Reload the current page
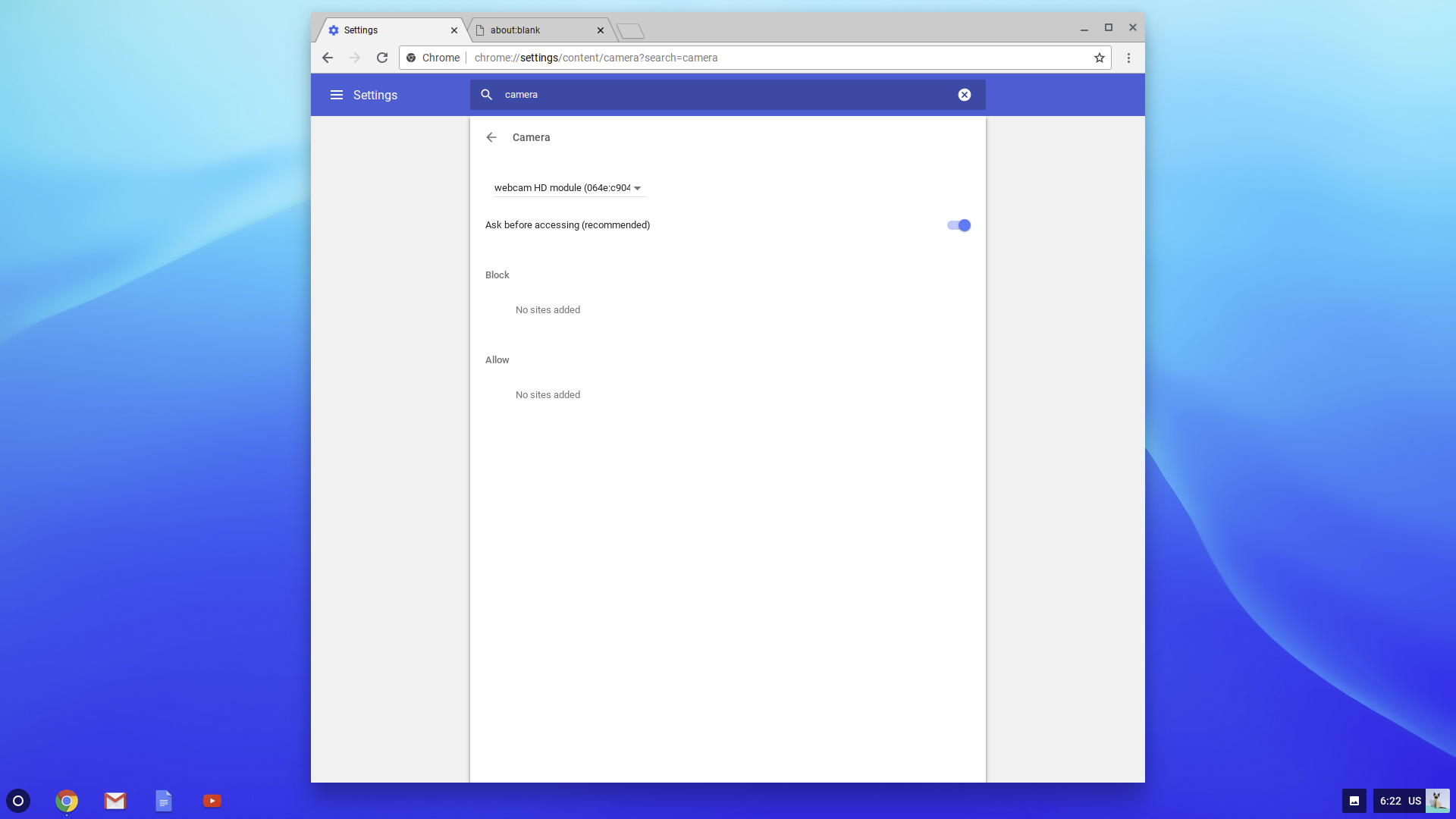This screenshot has width=1456, height=819. [382, 58]
